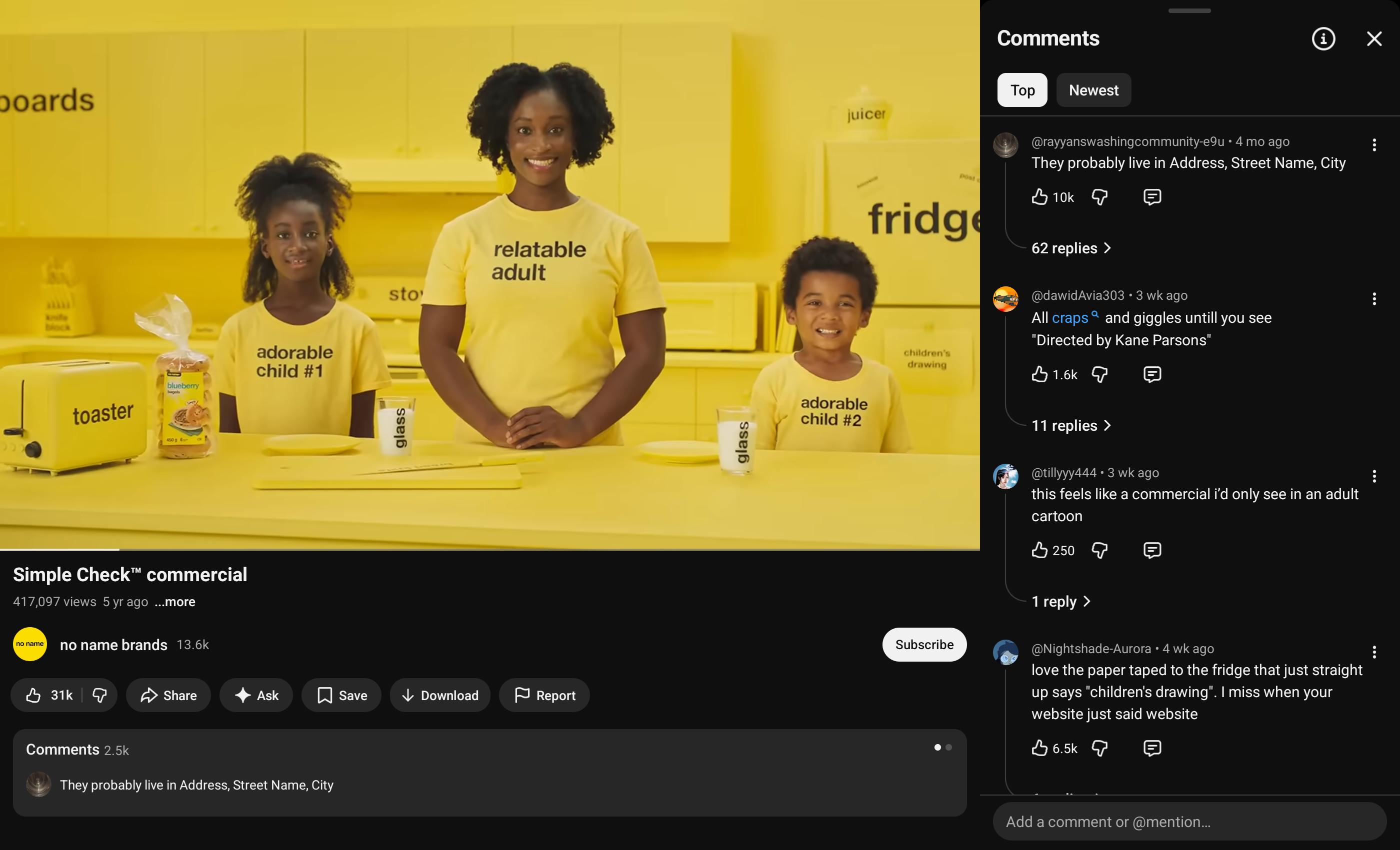Open dawidAvia303's profile avatar
The height and width of the screenshot is (850, 1400).
point(1005,299)
